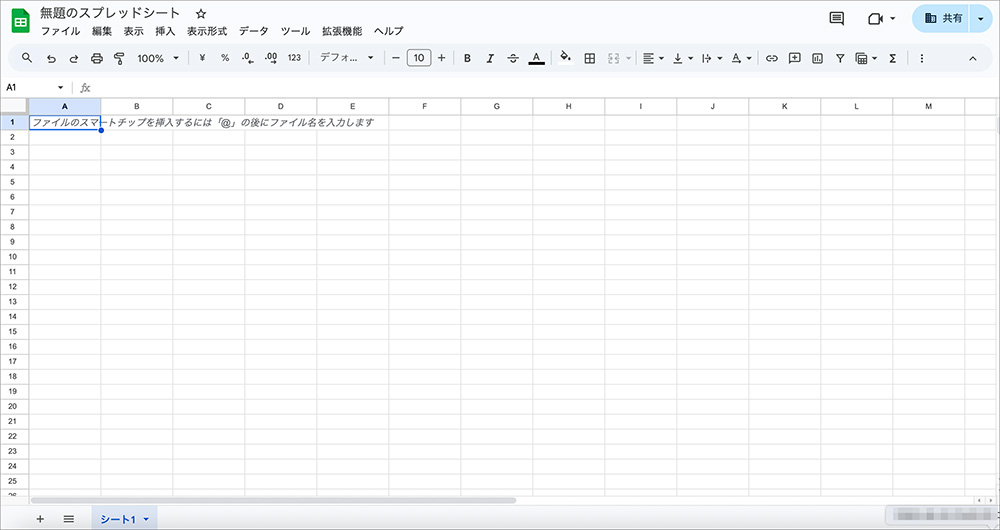
Task: Open text rotation dropdown
Action: (x=741, y=59)
